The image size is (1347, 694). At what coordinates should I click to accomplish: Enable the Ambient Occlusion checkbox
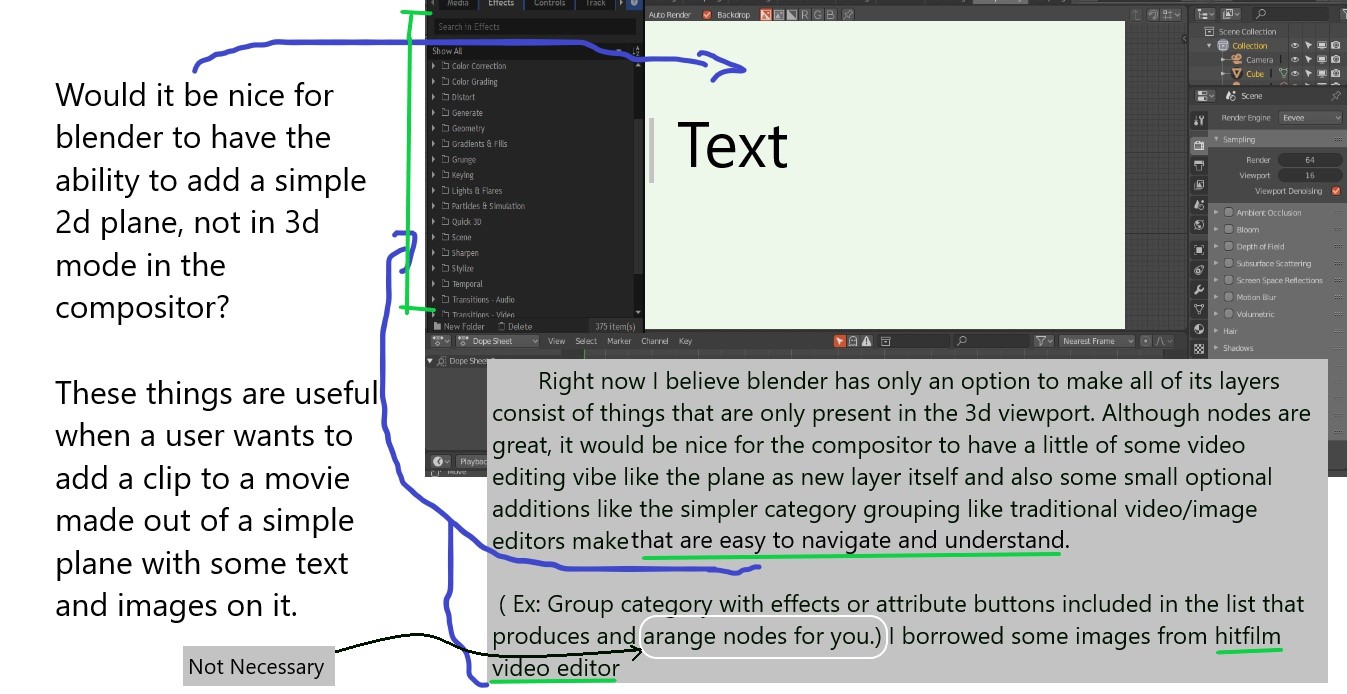click(x=1228, y=213)
